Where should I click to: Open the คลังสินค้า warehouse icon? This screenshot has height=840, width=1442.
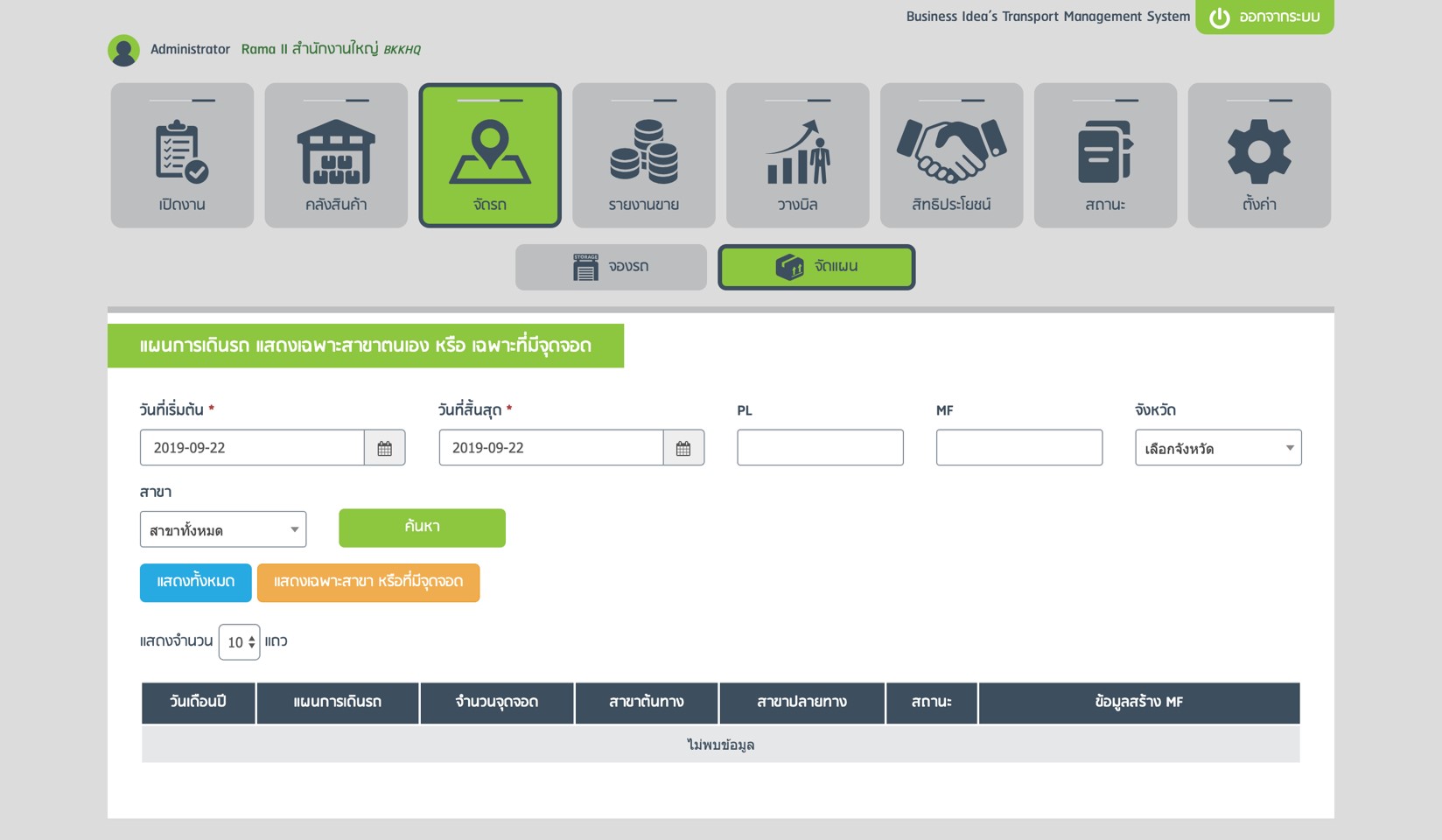click(336, 152)
